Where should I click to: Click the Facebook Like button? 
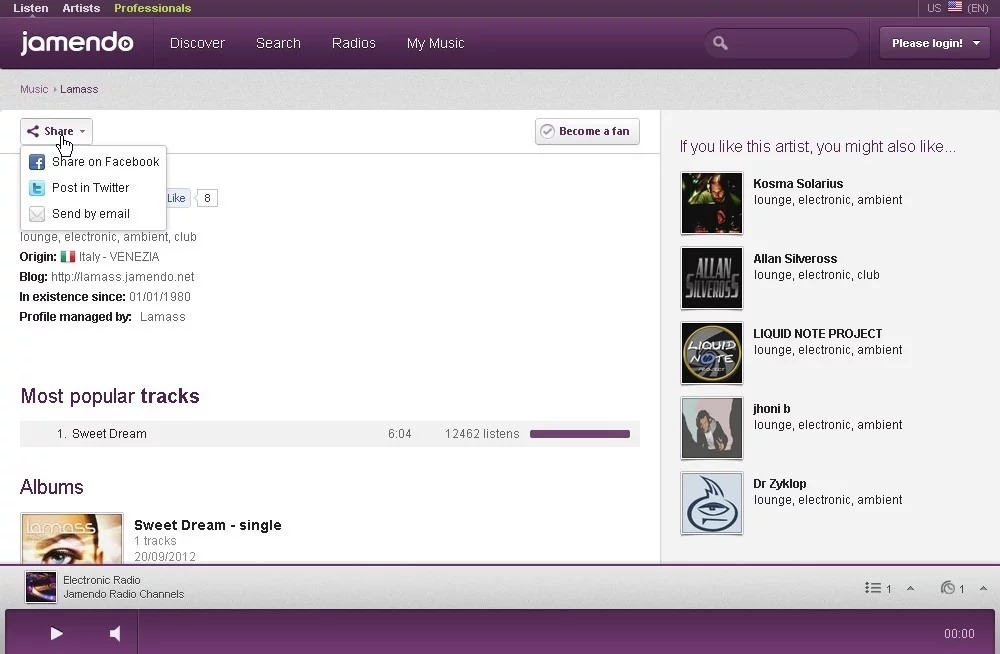(177, 198)
